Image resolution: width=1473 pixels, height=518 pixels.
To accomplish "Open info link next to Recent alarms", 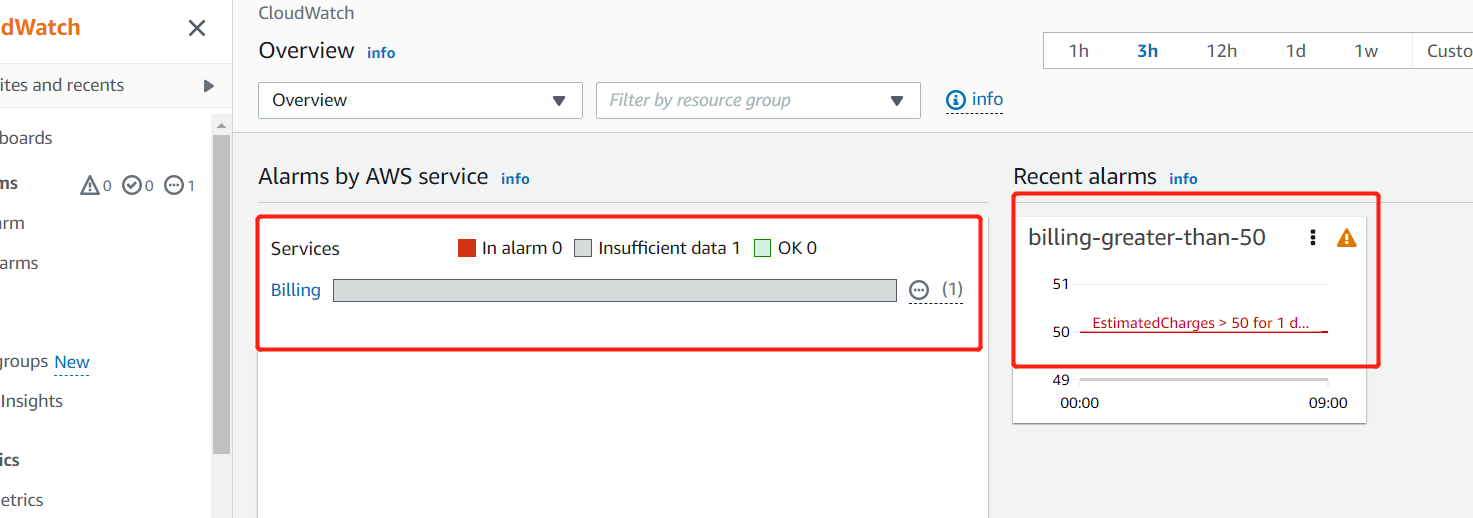I will pos(1183,179).
